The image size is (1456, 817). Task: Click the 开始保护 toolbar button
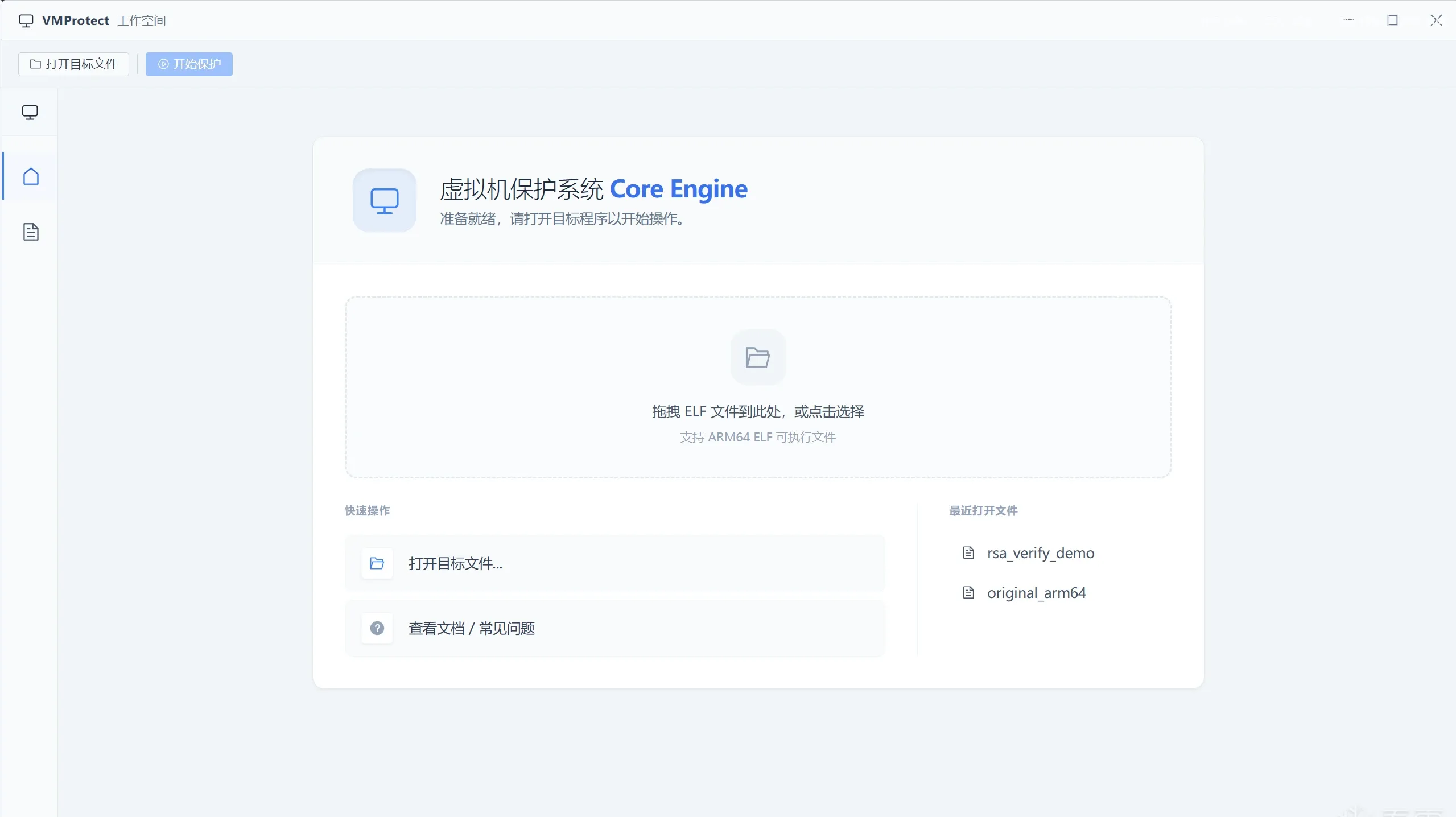pyautogui.click(x=189, y=64)
